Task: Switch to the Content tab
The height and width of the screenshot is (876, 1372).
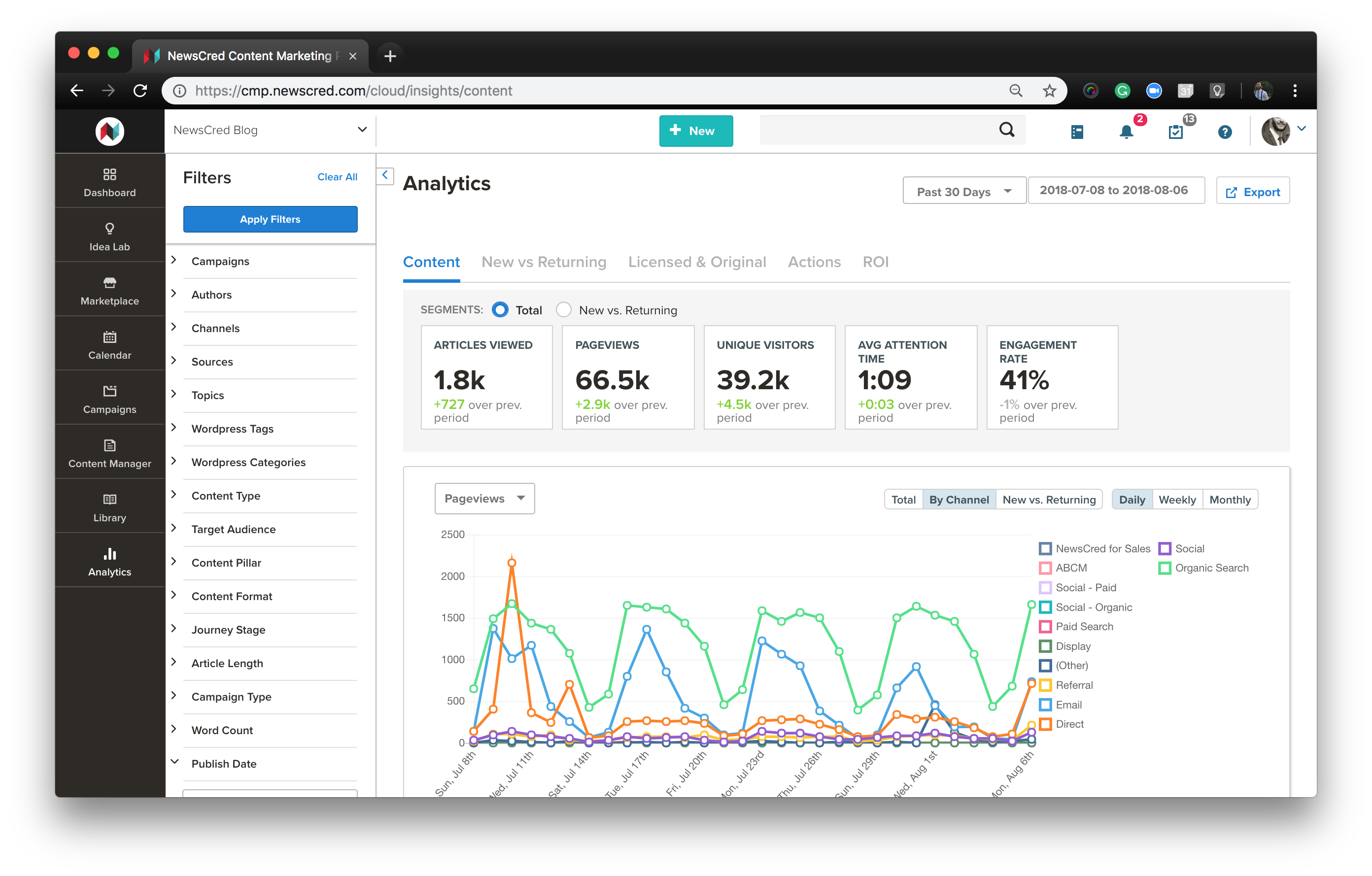Action: [x=431, y=262]
